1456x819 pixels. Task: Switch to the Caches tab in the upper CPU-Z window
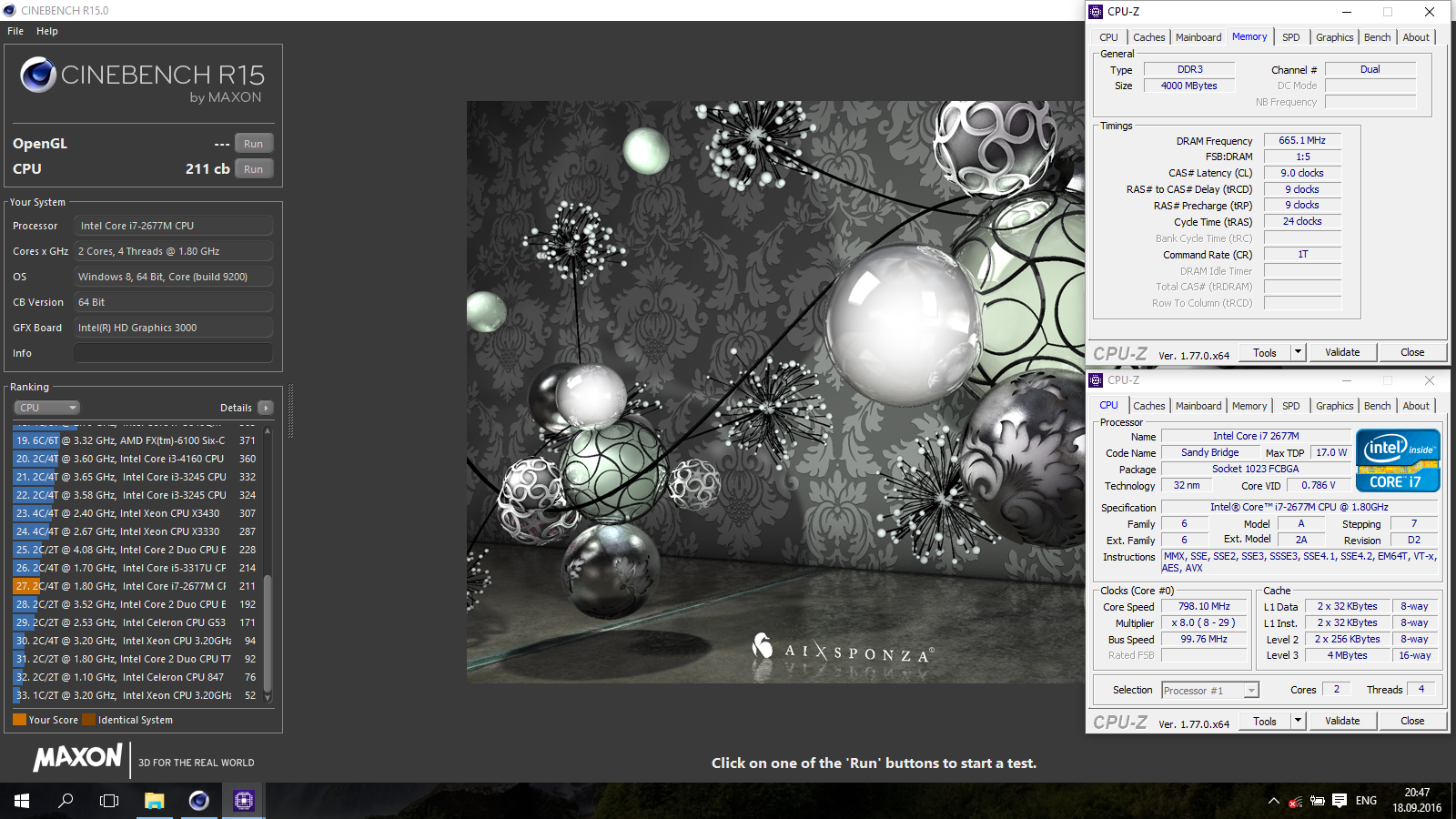(1148, 37)
